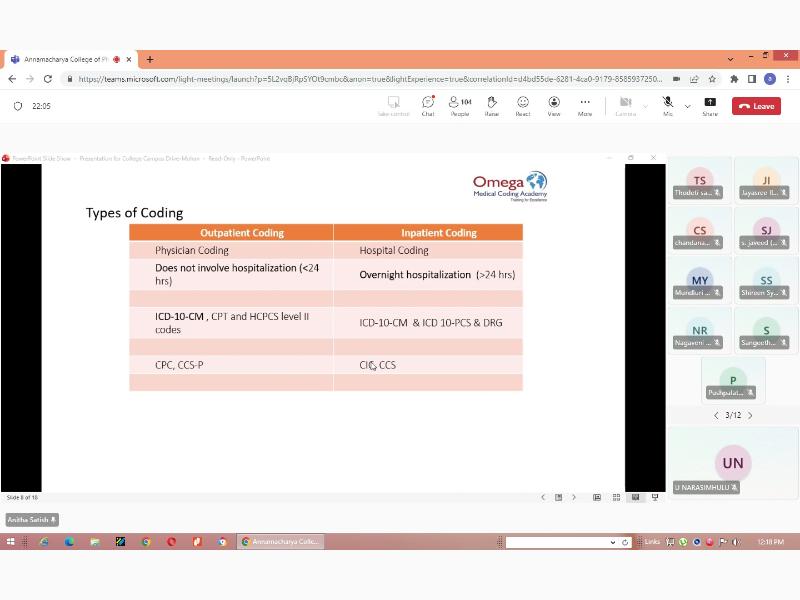Toggle the Mic mute button
Viewport: 800px width, 600px height.
point(667,105)
